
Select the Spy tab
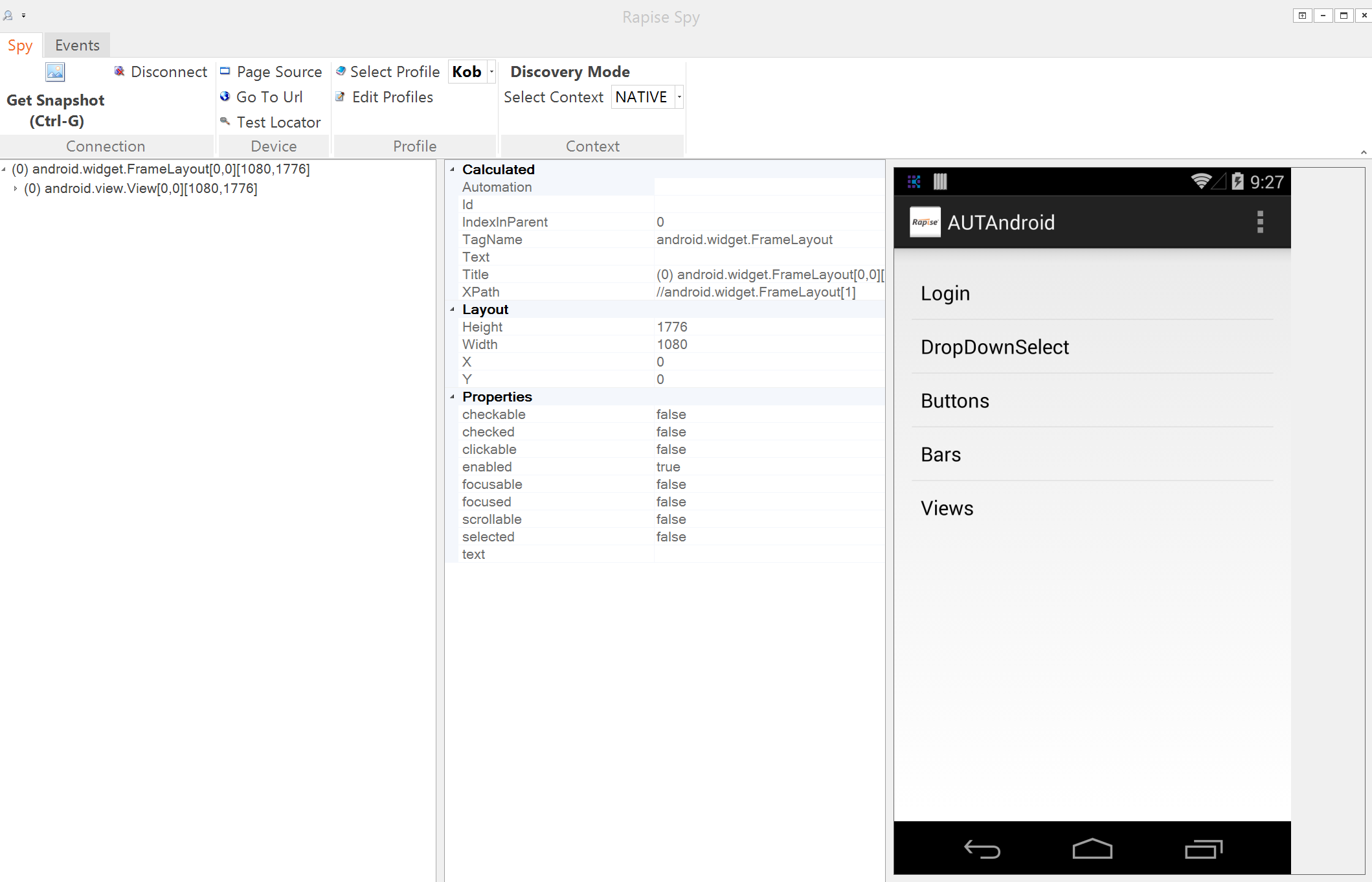20,45
